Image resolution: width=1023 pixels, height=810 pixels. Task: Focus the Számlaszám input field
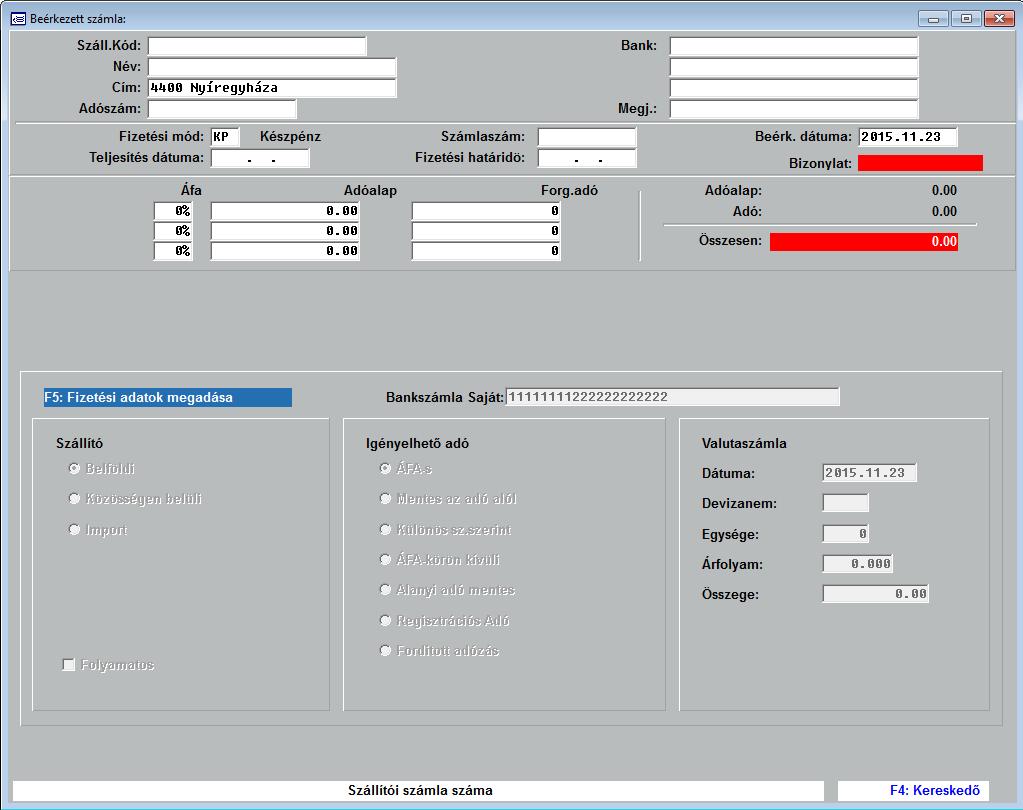click(x=587, y=137)
